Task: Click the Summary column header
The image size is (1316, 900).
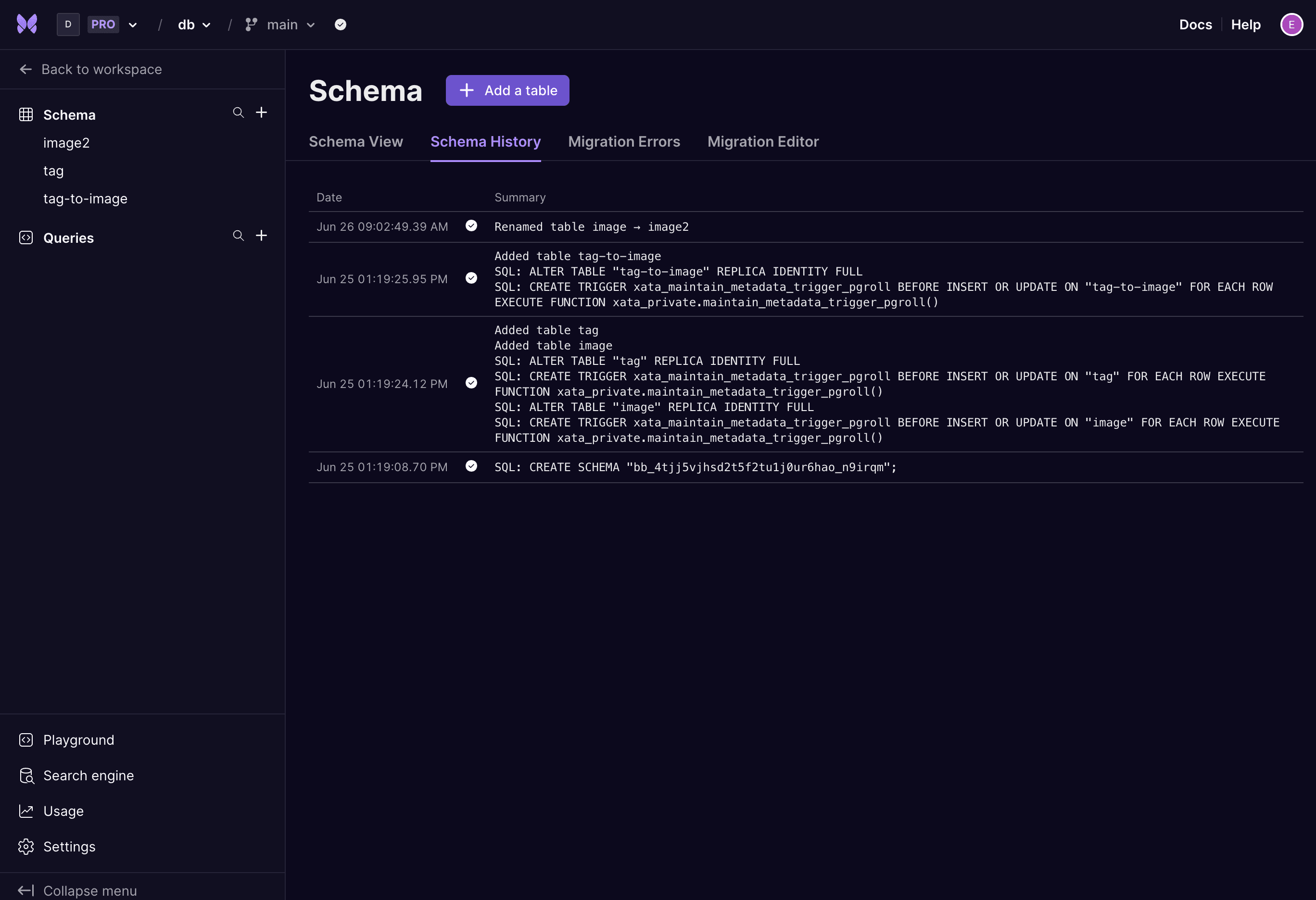Action: click(520, 198)
